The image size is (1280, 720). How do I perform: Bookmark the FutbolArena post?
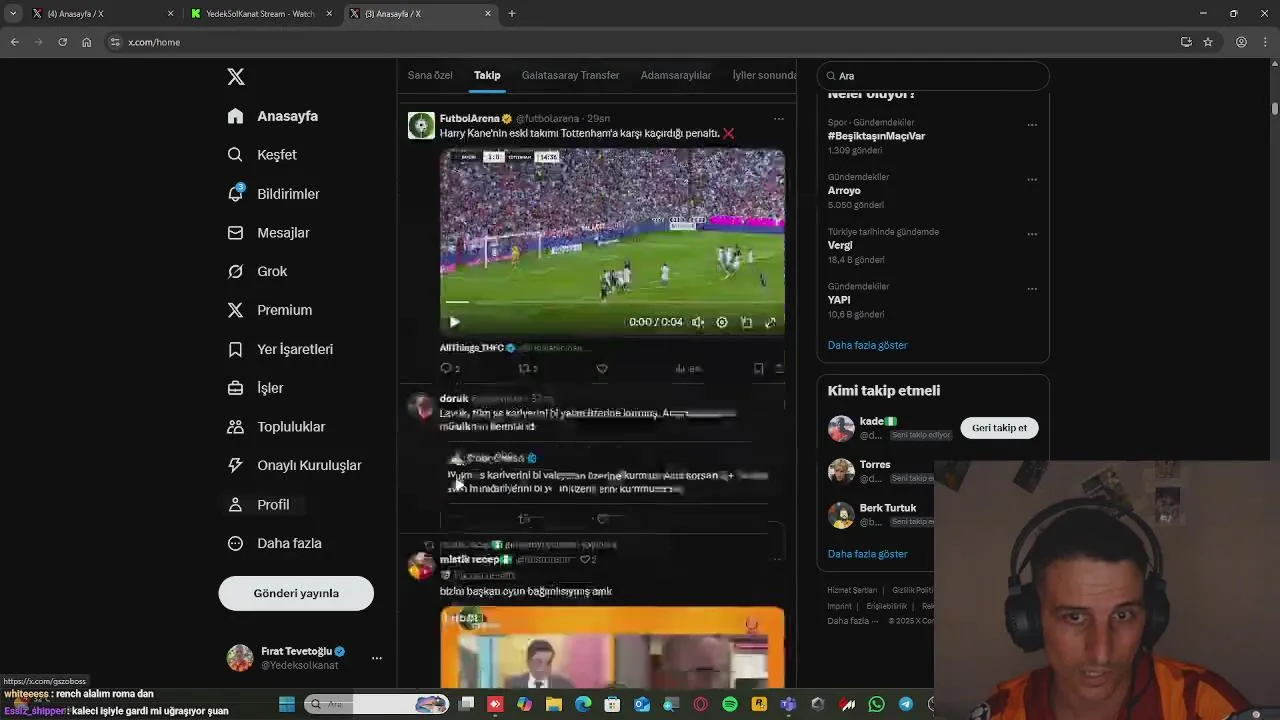coord(758,368)
